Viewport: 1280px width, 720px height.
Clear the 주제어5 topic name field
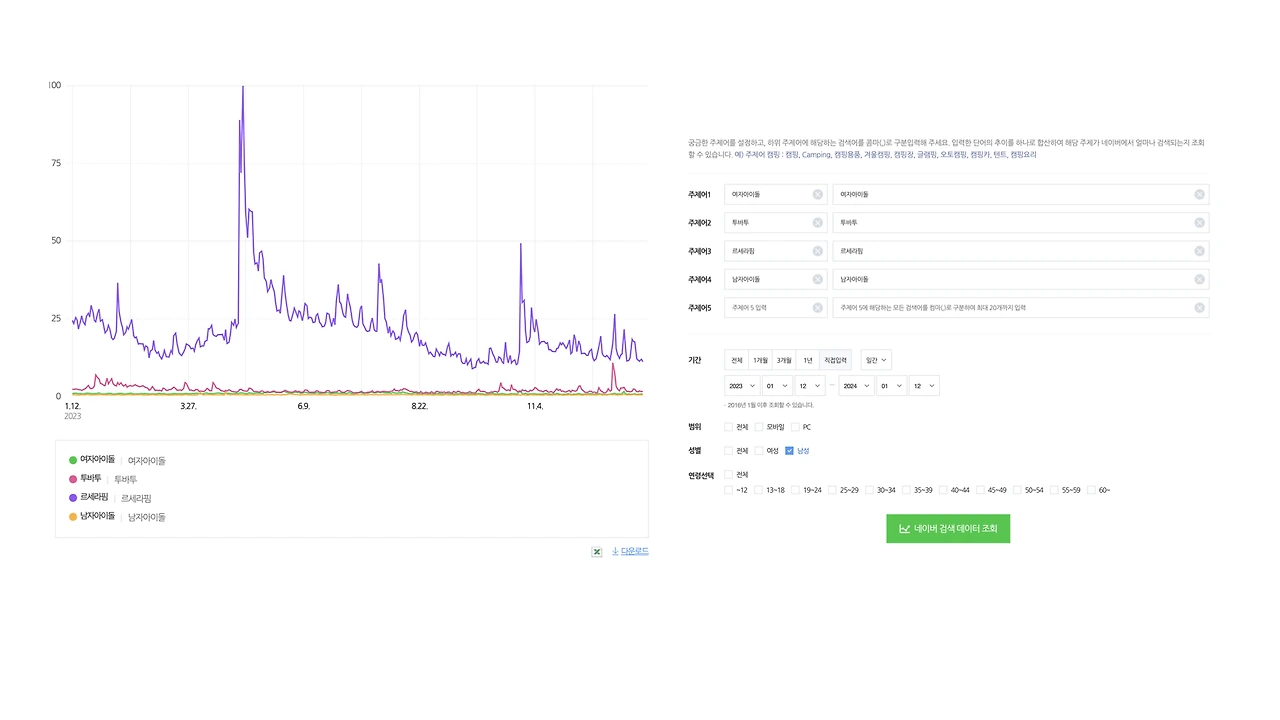coord(817,308)
